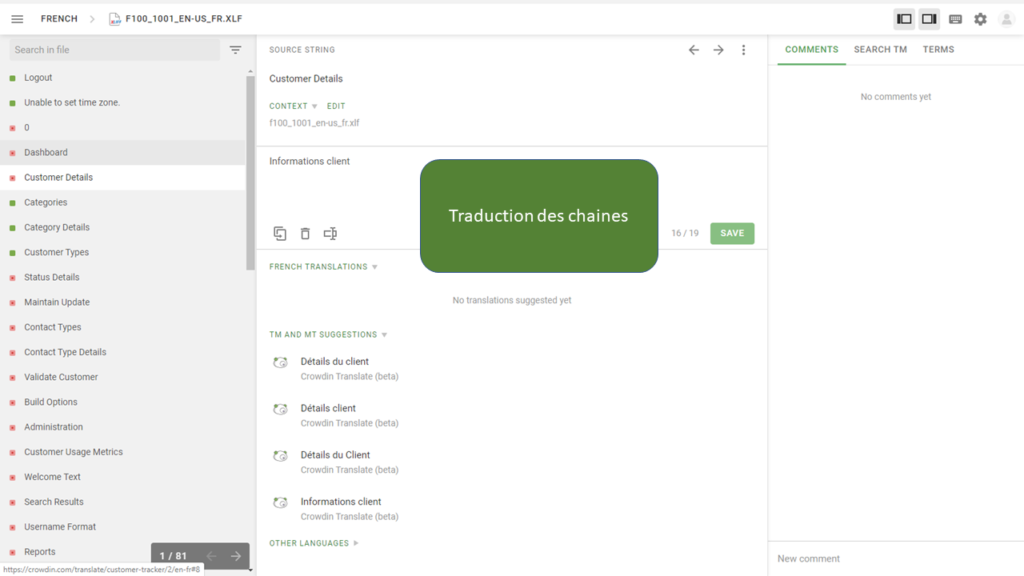The height and width of the screenshot is (576, 1024).
Task: Click the text-field icon beside the trash
Action: click(330, 233)
